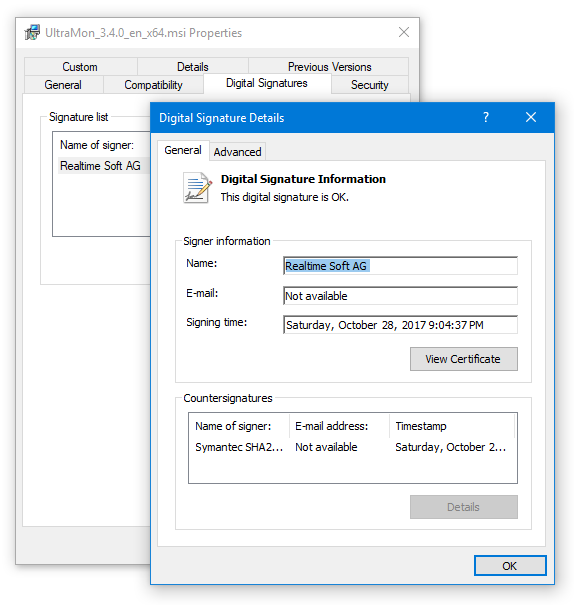Click the digital signature document icon
574x605 pixels.
click(x=198, y=188)
